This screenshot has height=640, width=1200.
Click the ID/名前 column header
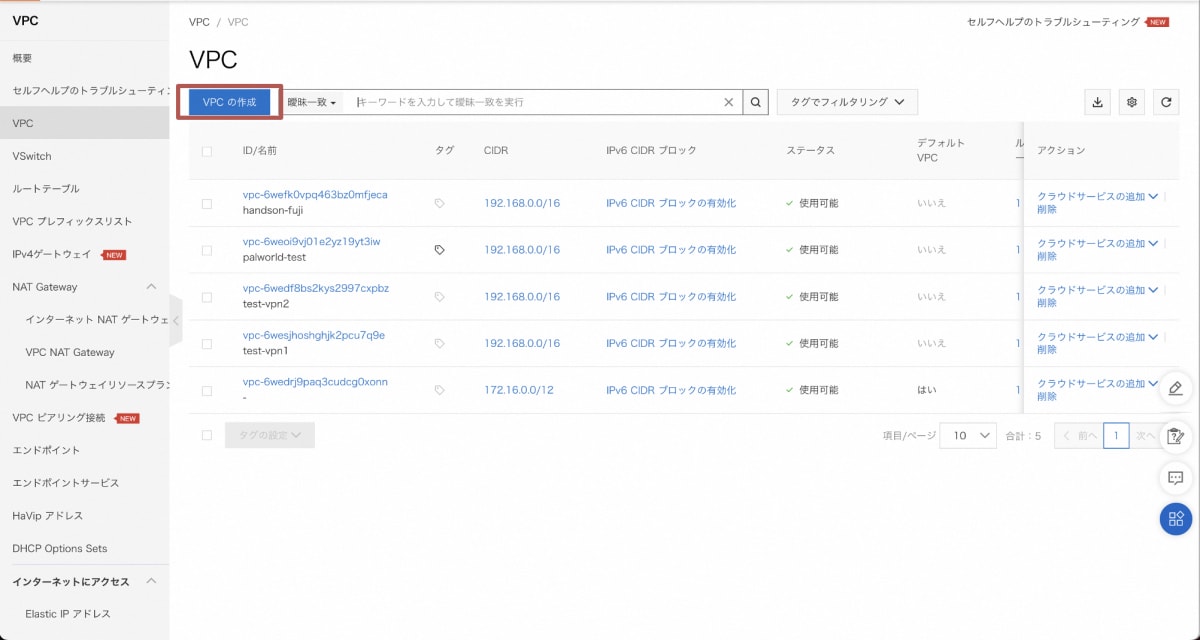[260, 151]
